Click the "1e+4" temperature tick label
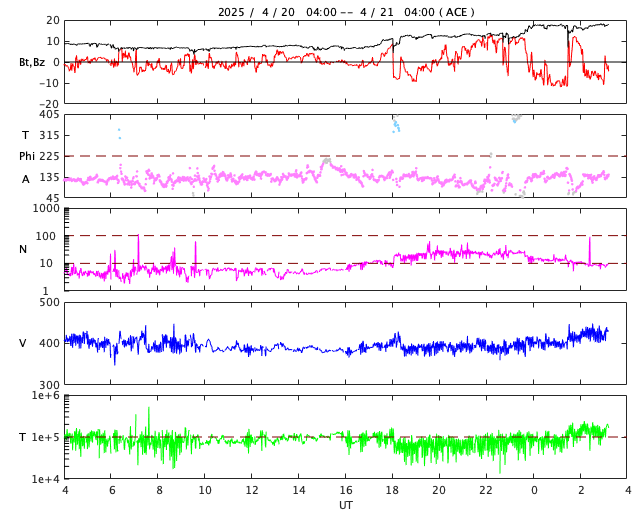 (46, 479)
